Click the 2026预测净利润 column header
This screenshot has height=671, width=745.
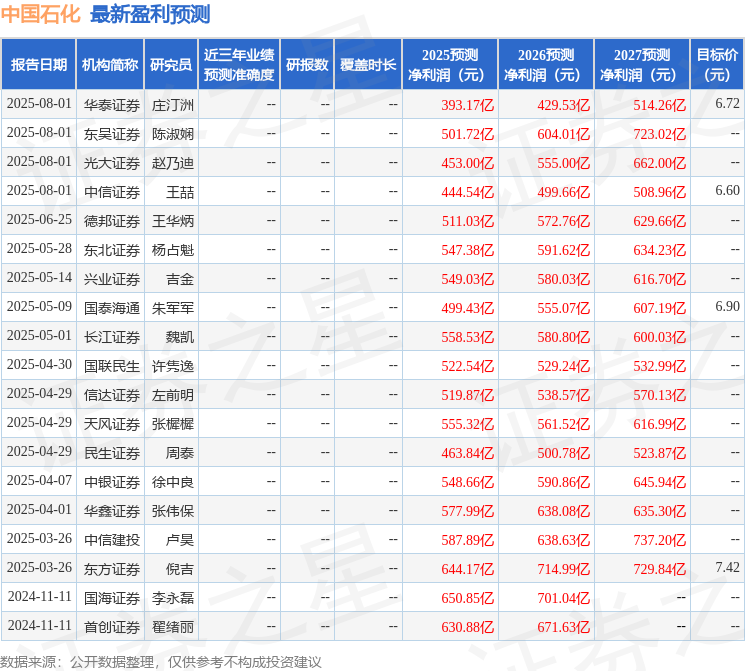coord(546,65)
